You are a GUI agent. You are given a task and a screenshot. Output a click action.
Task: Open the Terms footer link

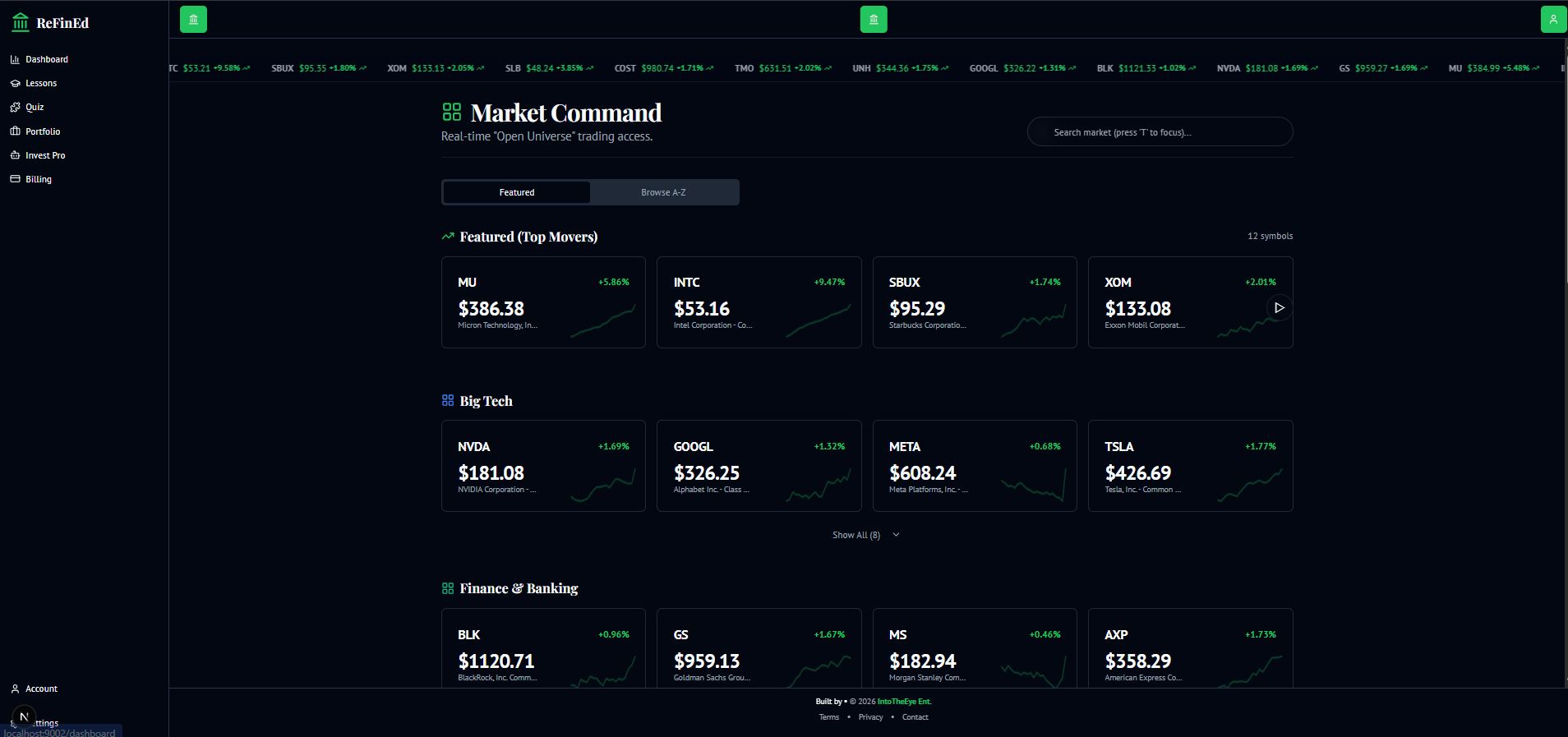pyautogui.click(x=829, y=717)
